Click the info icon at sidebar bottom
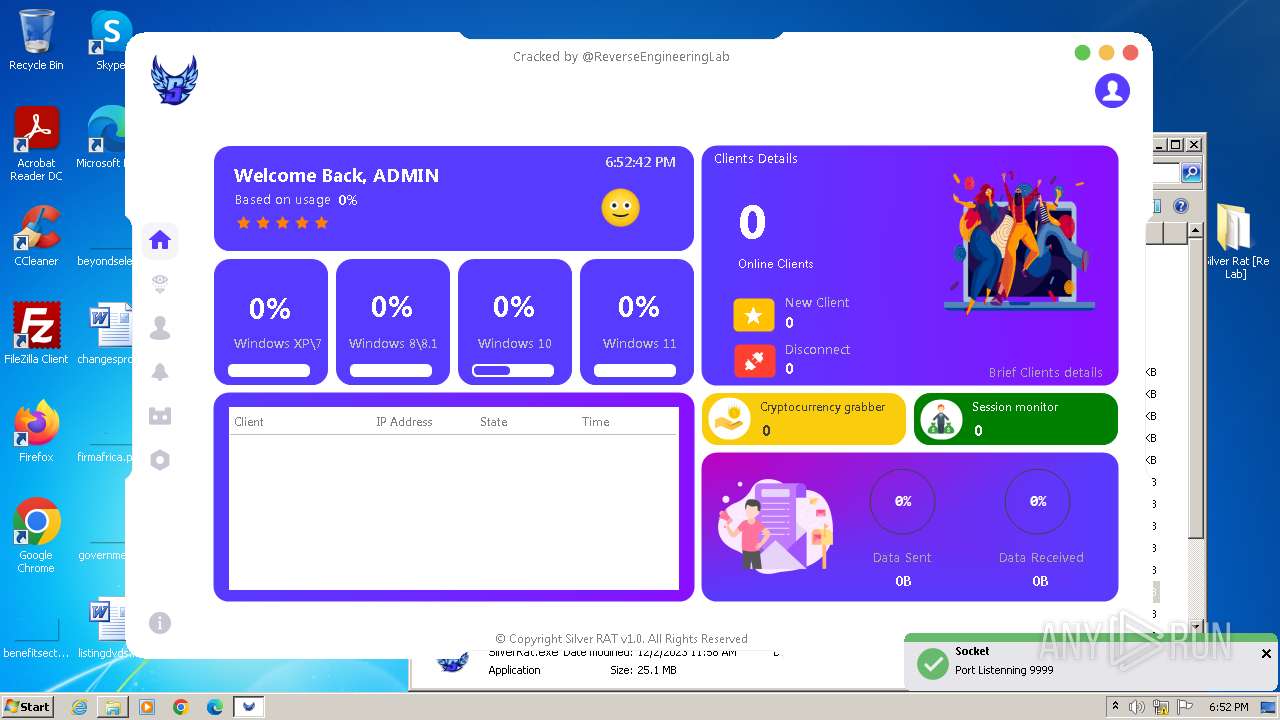 (160, 623)
